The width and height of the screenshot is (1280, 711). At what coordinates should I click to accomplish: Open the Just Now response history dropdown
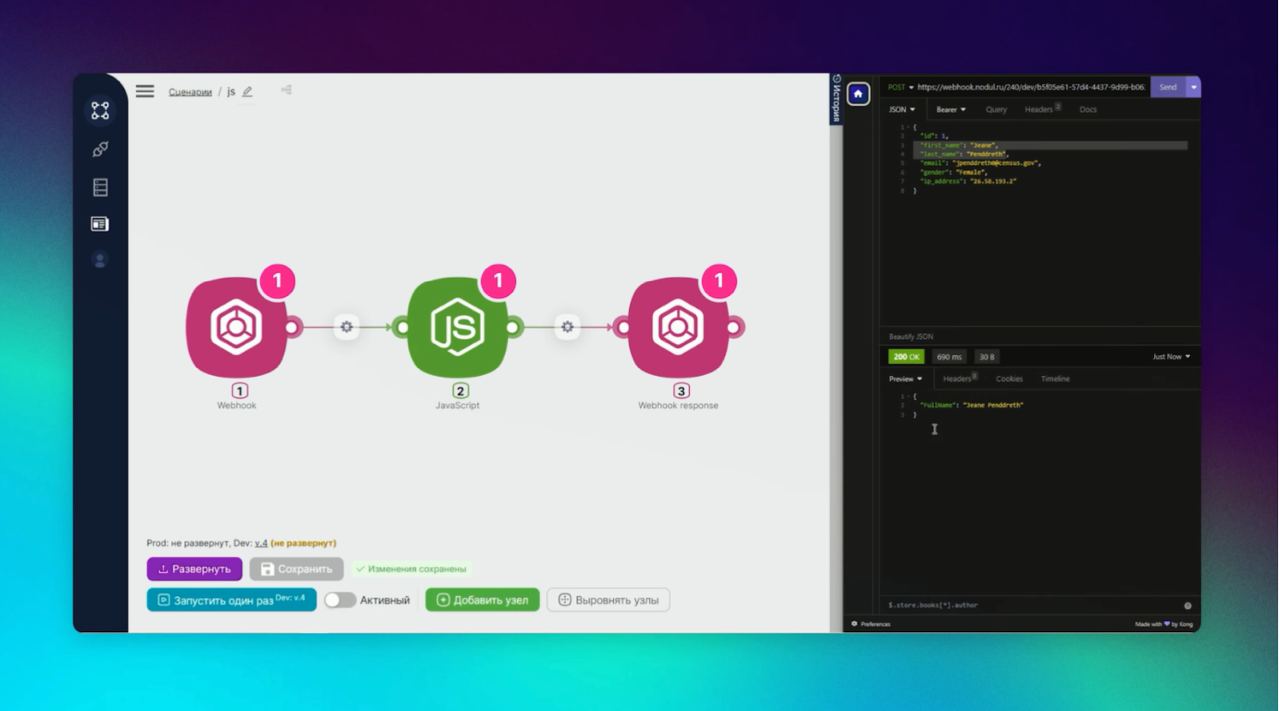point(1173,357)
